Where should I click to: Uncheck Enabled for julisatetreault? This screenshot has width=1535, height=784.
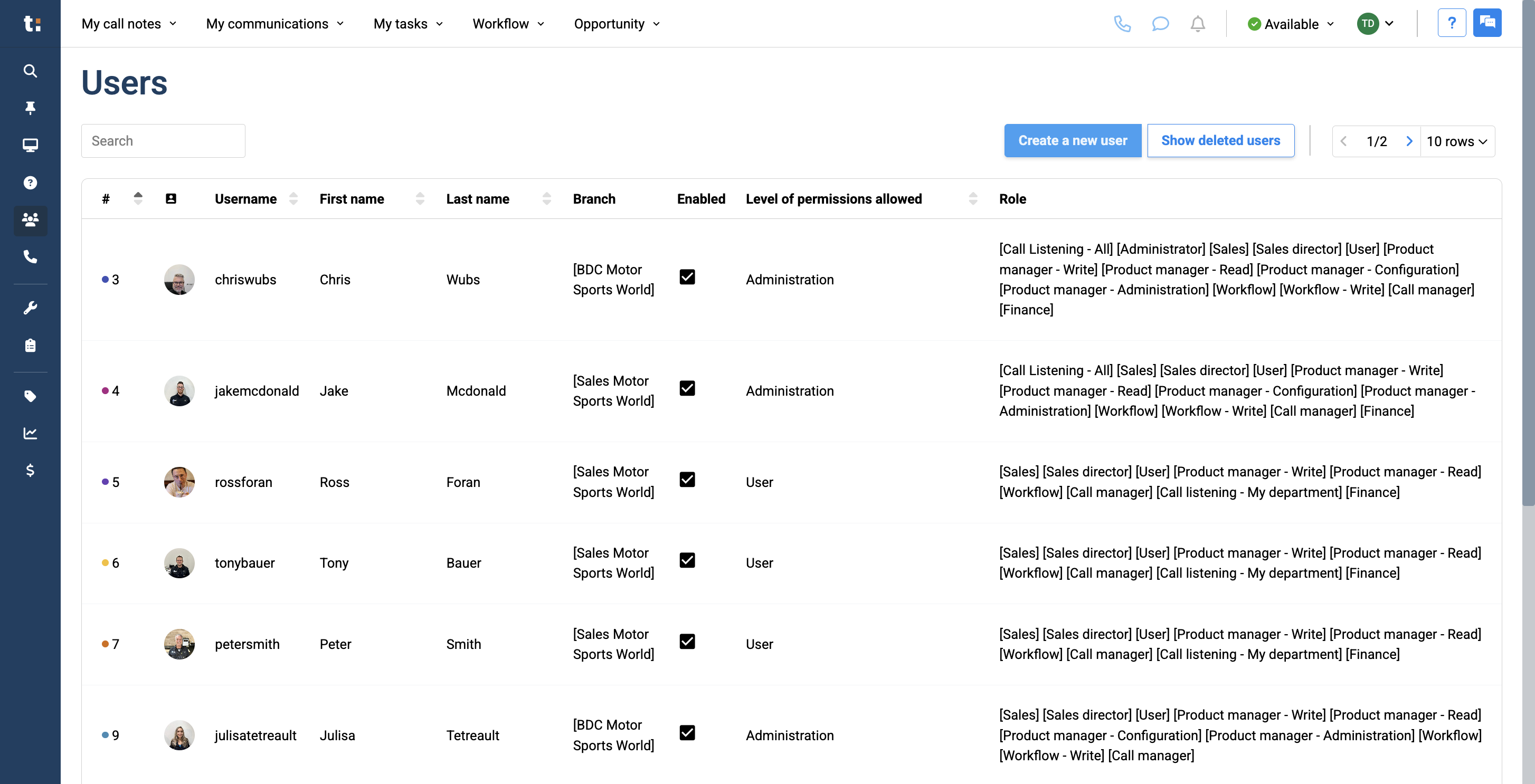click(x=688, y=733)
